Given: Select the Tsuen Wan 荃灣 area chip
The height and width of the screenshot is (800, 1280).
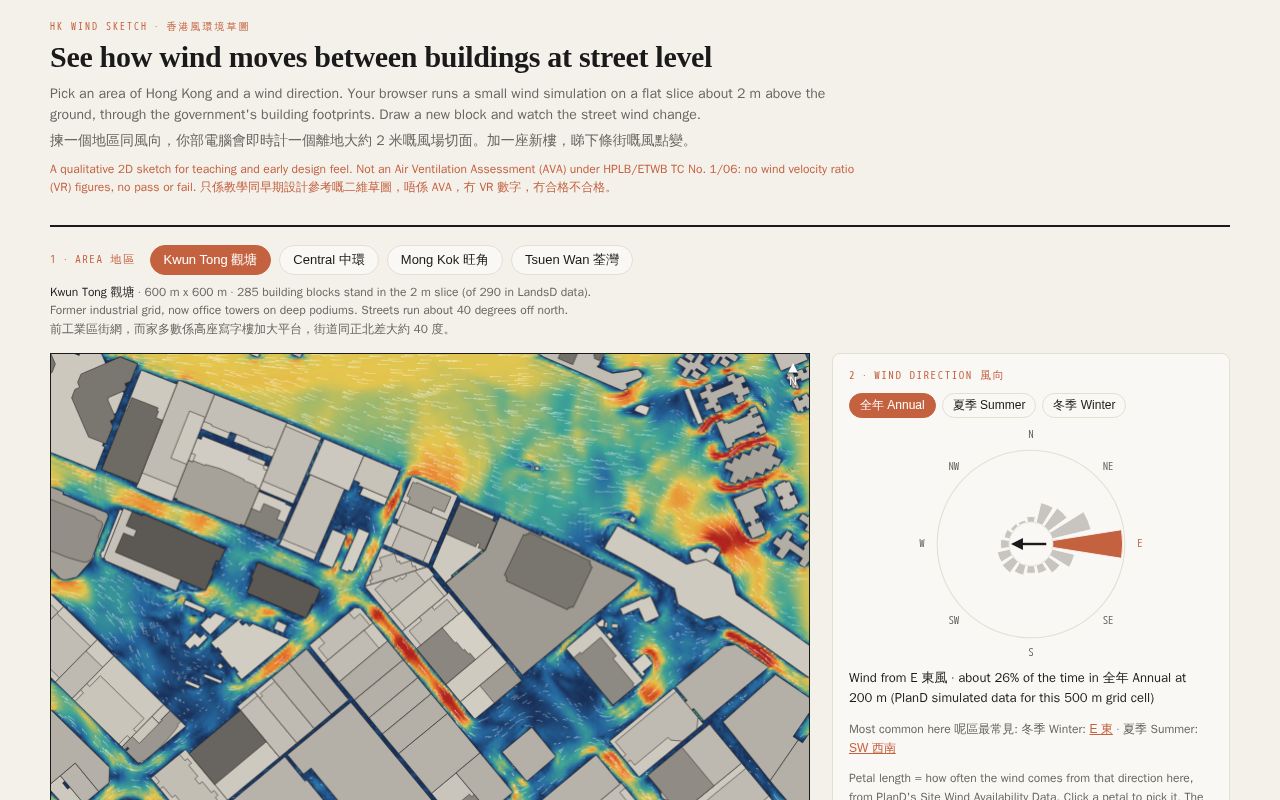Looking at the screenshot, I should click(x=572, y=260).
